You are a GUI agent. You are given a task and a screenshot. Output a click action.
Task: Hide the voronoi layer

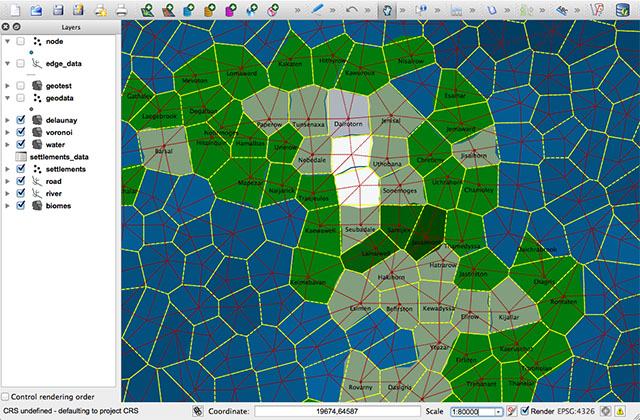point(21,132)
